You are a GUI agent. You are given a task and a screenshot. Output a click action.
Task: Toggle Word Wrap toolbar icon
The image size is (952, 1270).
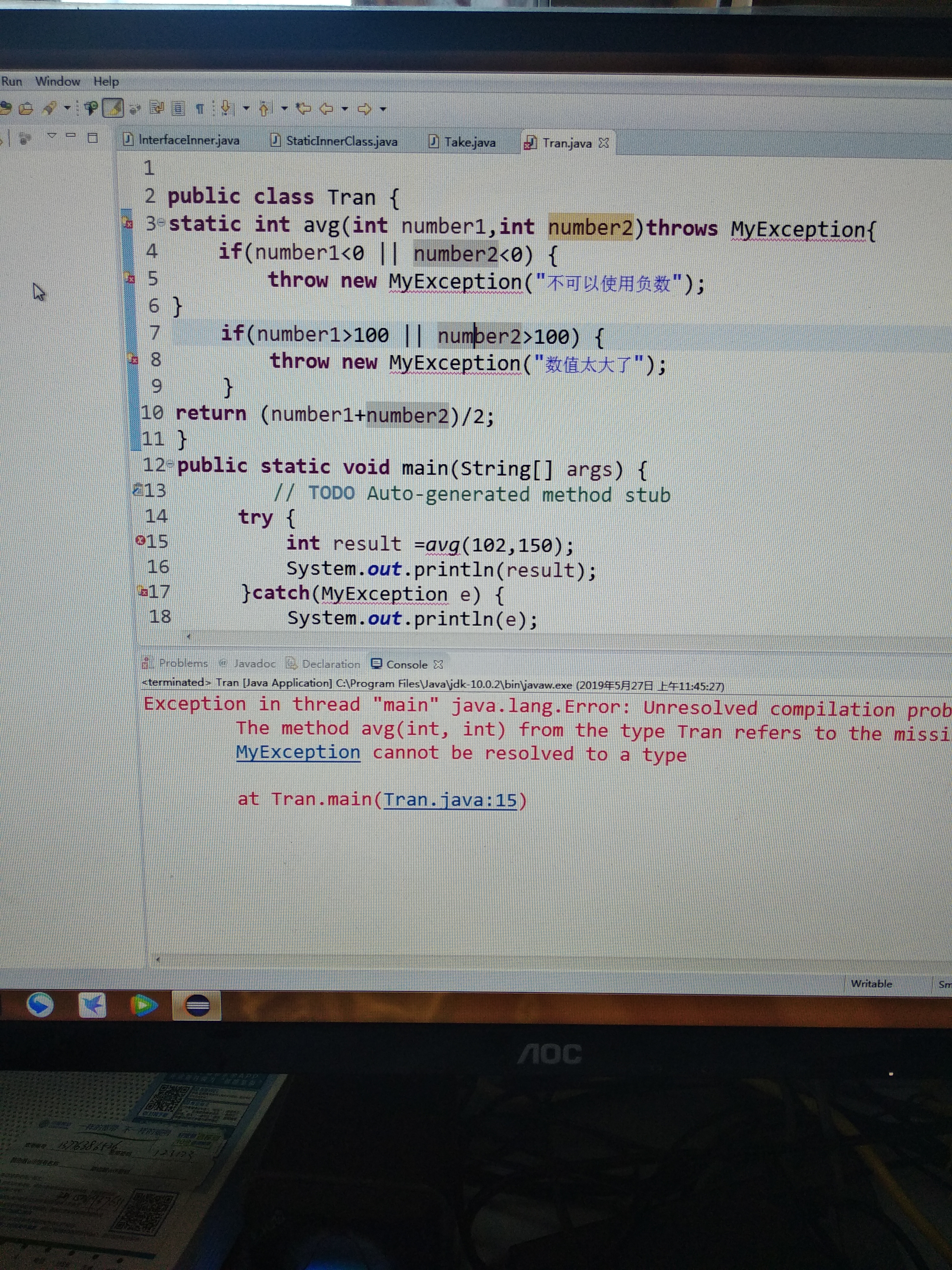pos(157,107)
